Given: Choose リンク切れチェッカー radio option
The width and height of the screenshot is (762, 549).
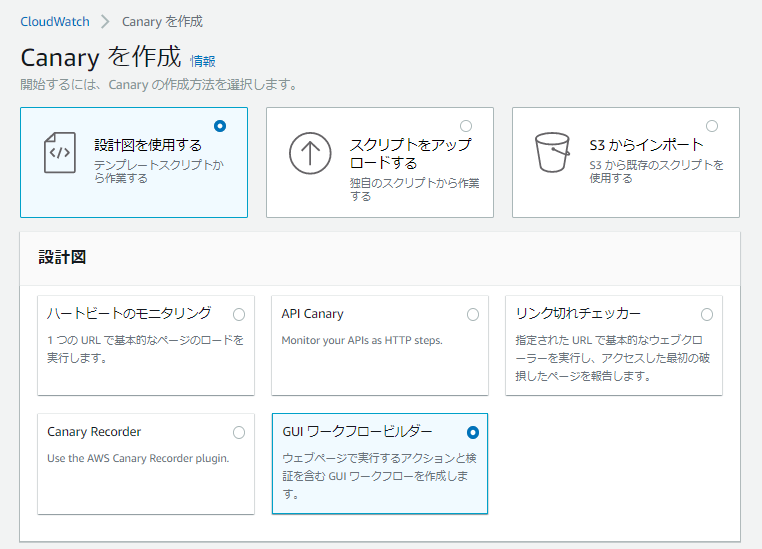Looking at the screenshot, I should coord(707,314).
